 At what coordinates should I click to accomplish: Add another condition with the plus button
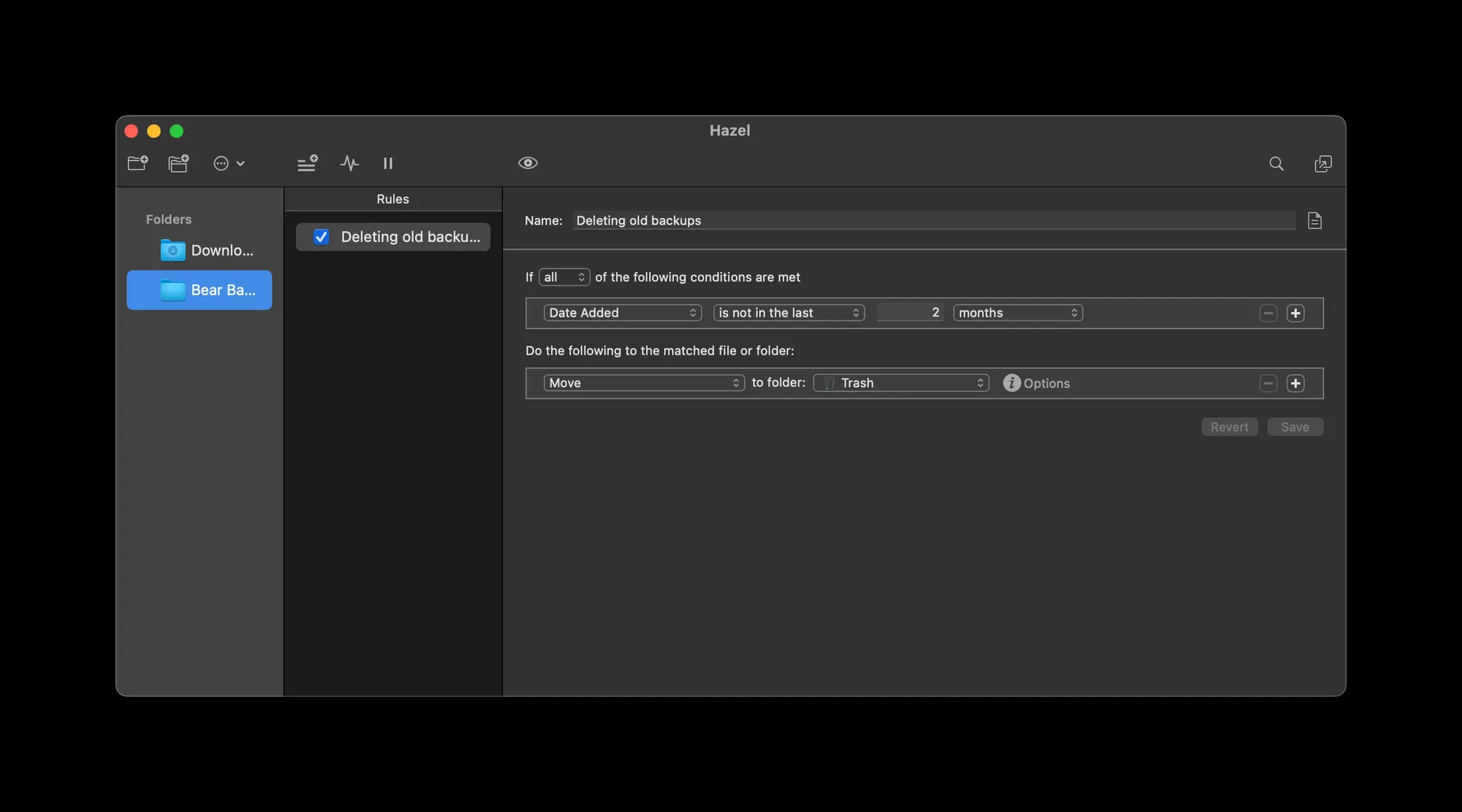click(1296, 313)
